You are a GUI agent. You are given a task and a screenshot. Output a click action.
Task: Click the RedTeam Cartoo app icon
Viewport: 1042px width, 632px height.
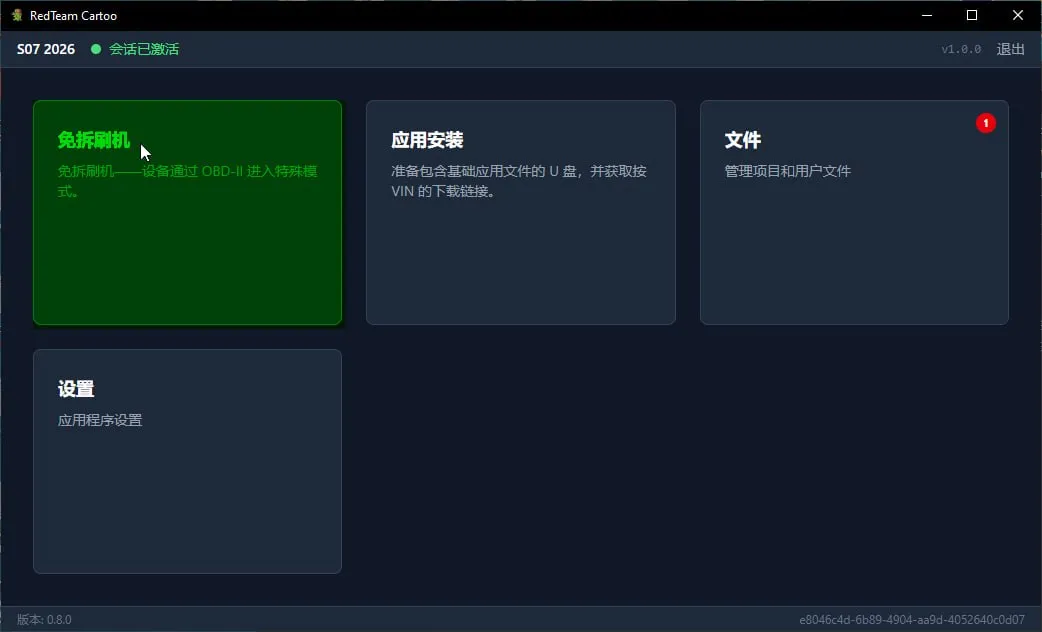[x=17, y=15]
